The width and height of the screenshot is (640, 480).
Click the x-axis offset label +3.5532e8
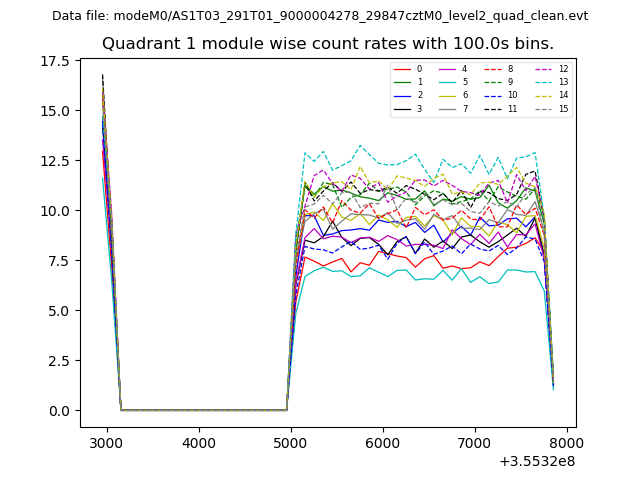pos(536,461)
